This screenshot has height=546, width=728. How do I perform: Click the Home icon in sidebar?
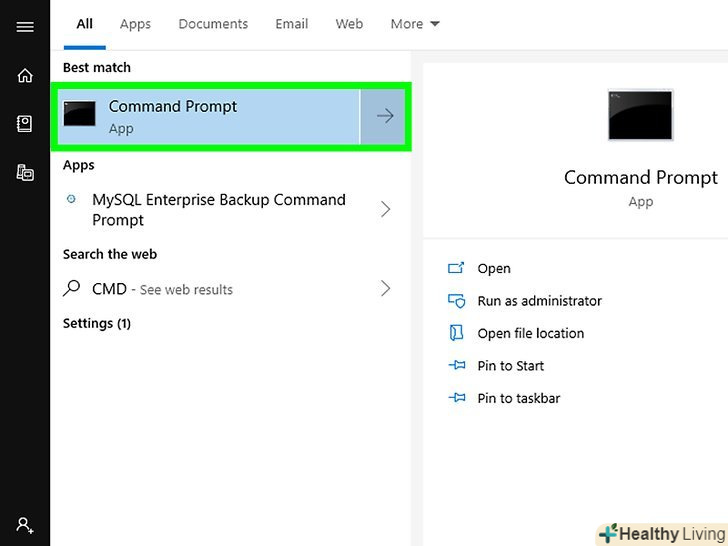click(25, 76)
